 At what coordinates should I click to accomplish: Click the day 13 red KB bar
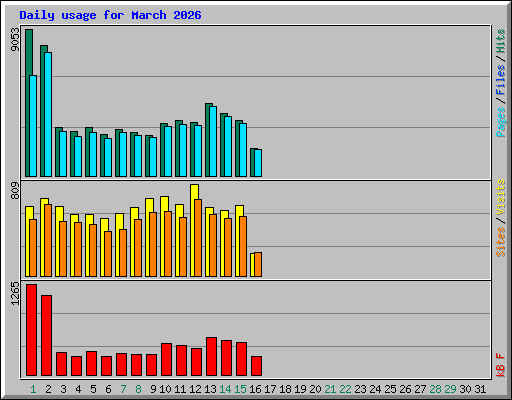(211, 357)
